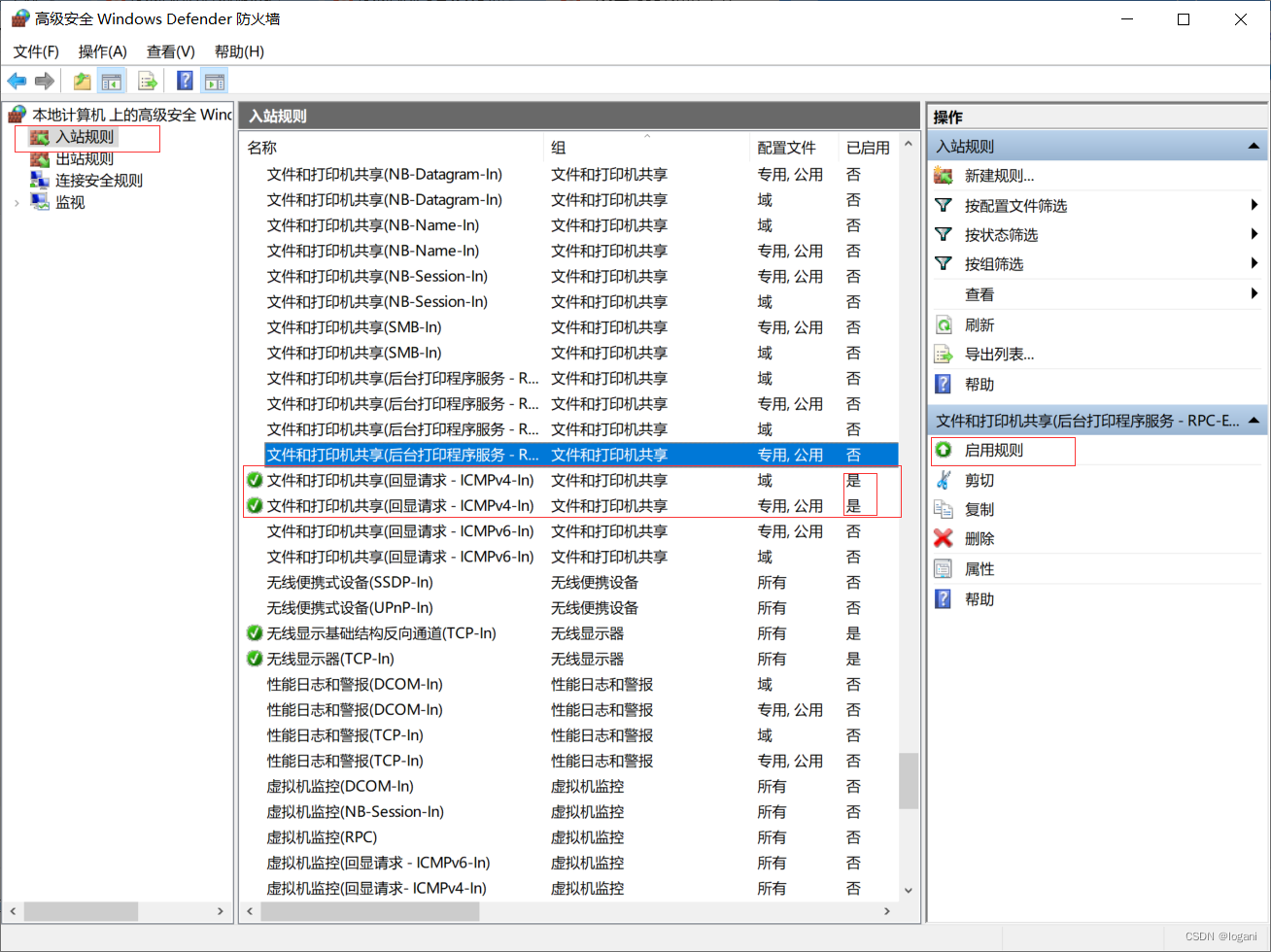The height and width of the screenshot is (952, 1271).
Task: Click 帮助 under the 入站规则 actions section
Action: pos(979,384)
